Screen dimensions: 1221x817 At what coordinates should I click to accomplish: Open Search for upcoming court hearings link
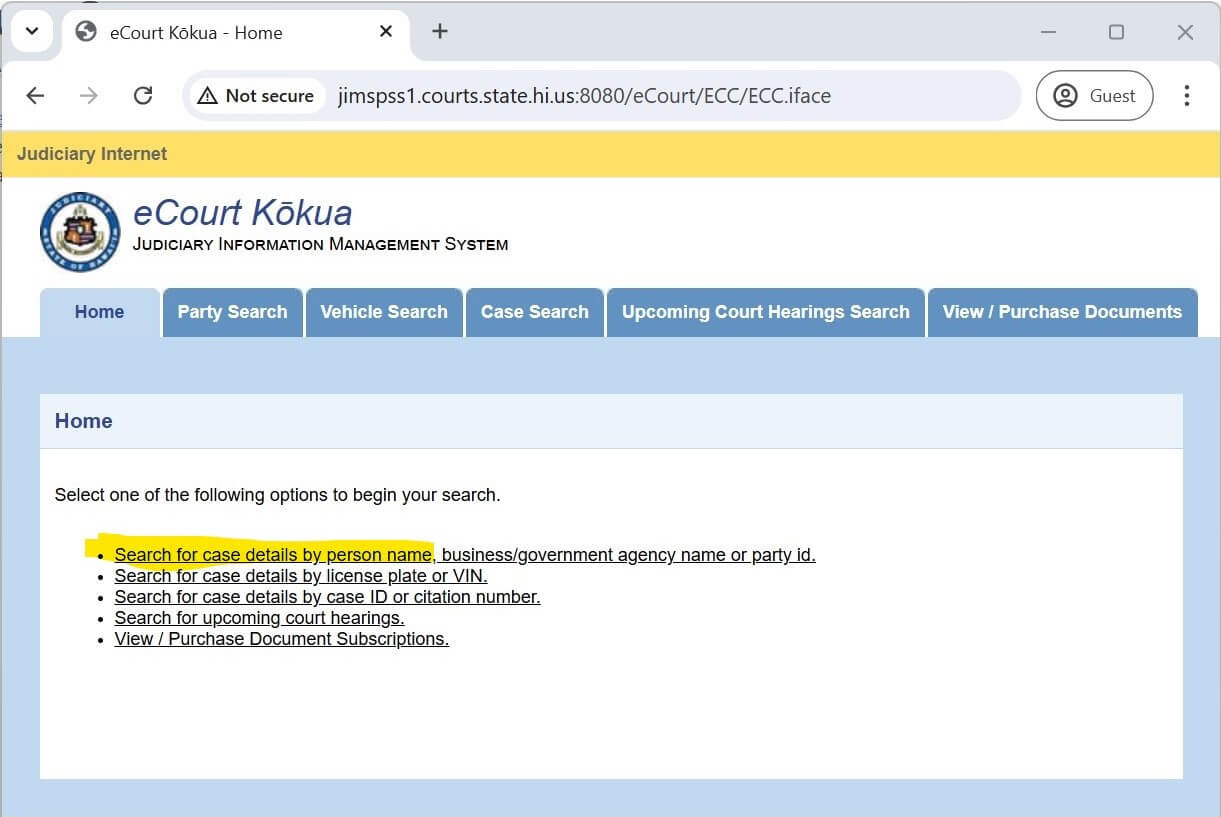coord(259,618)
